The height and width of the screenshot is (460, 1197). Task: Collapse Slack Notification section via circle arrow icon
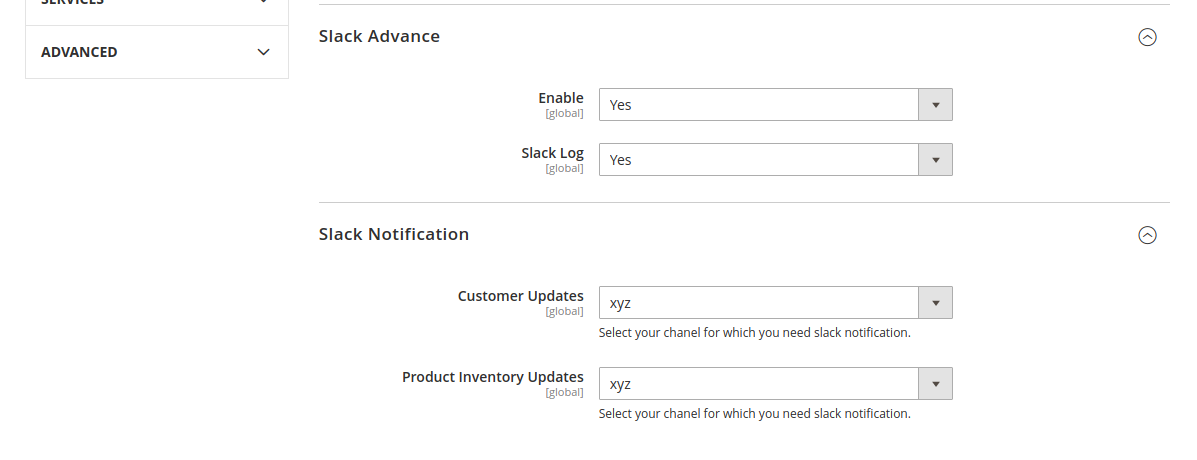pyautogui.click(x=1147, y=235)
